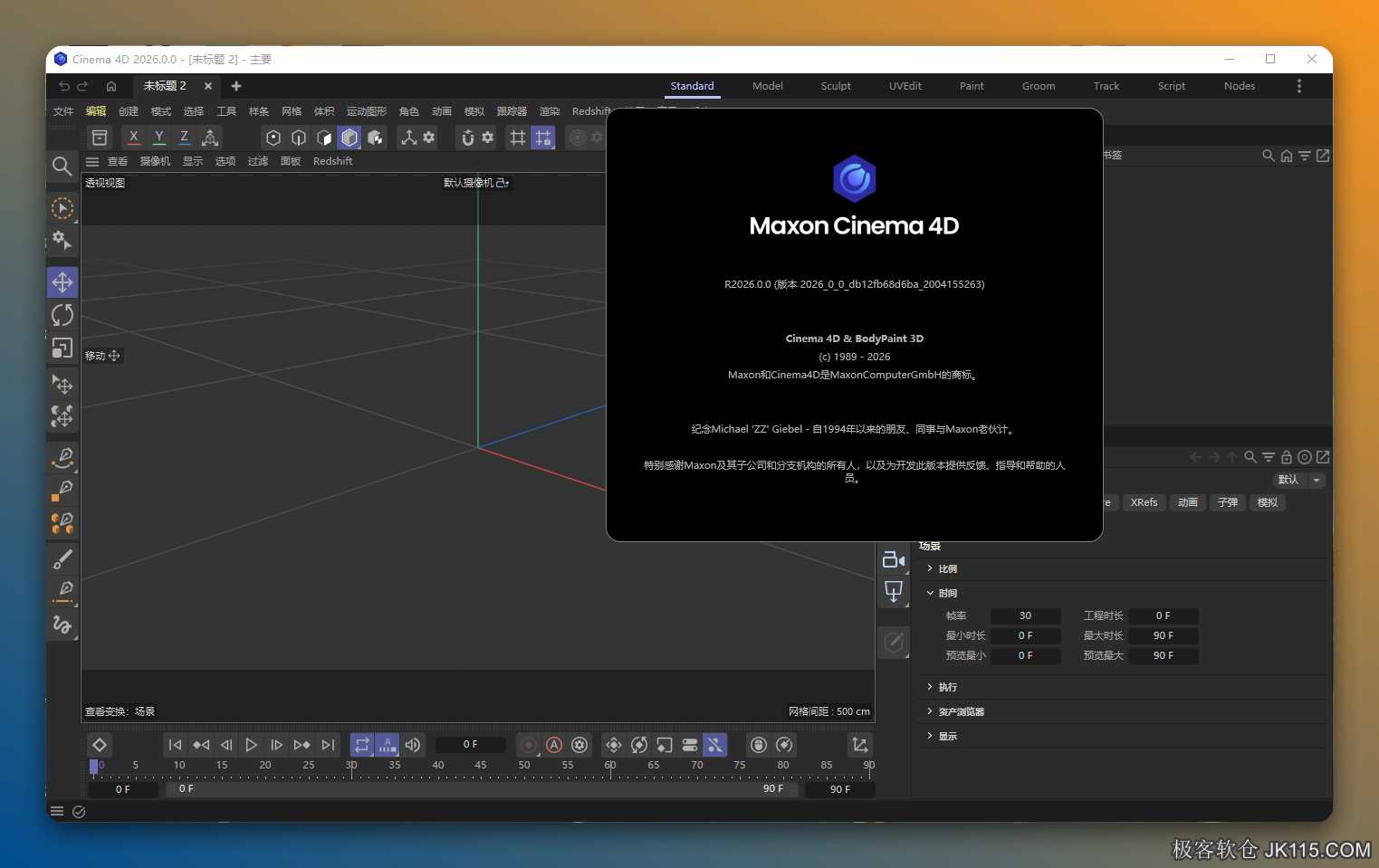Open snap settings gear next to magnet
1379x868 pixels.
tap(488, 138)
